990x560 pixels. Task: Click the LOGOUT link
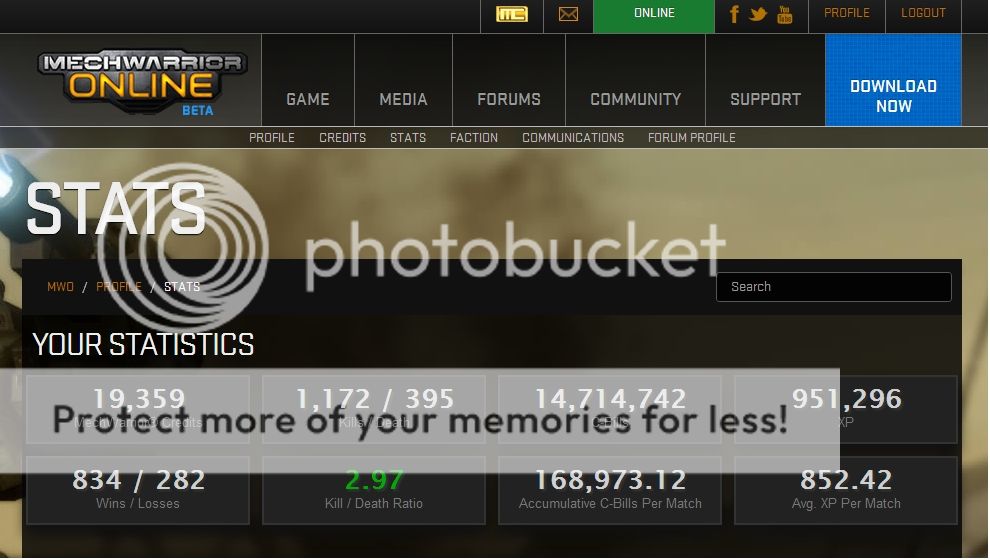click(x=923, y=13)
